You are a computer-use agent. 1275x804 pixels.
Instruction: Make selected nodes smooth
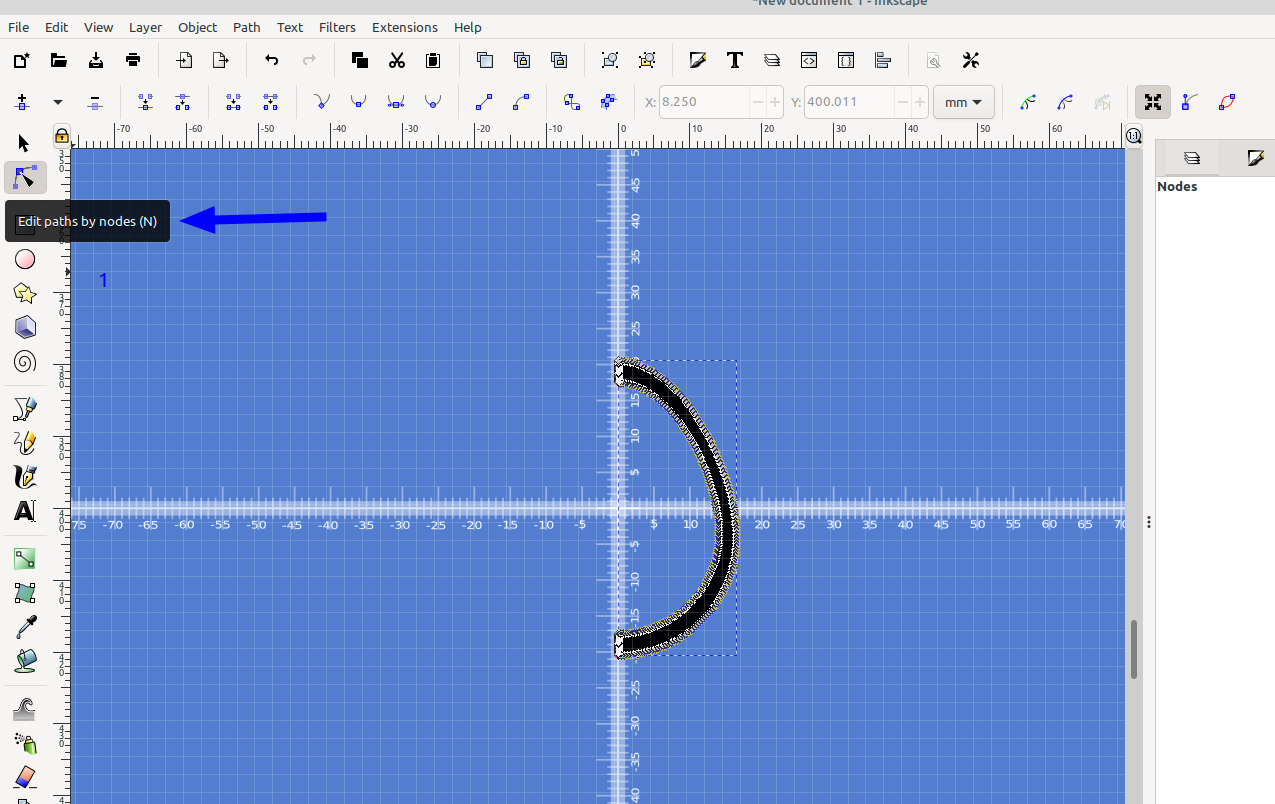click(358, 102)
